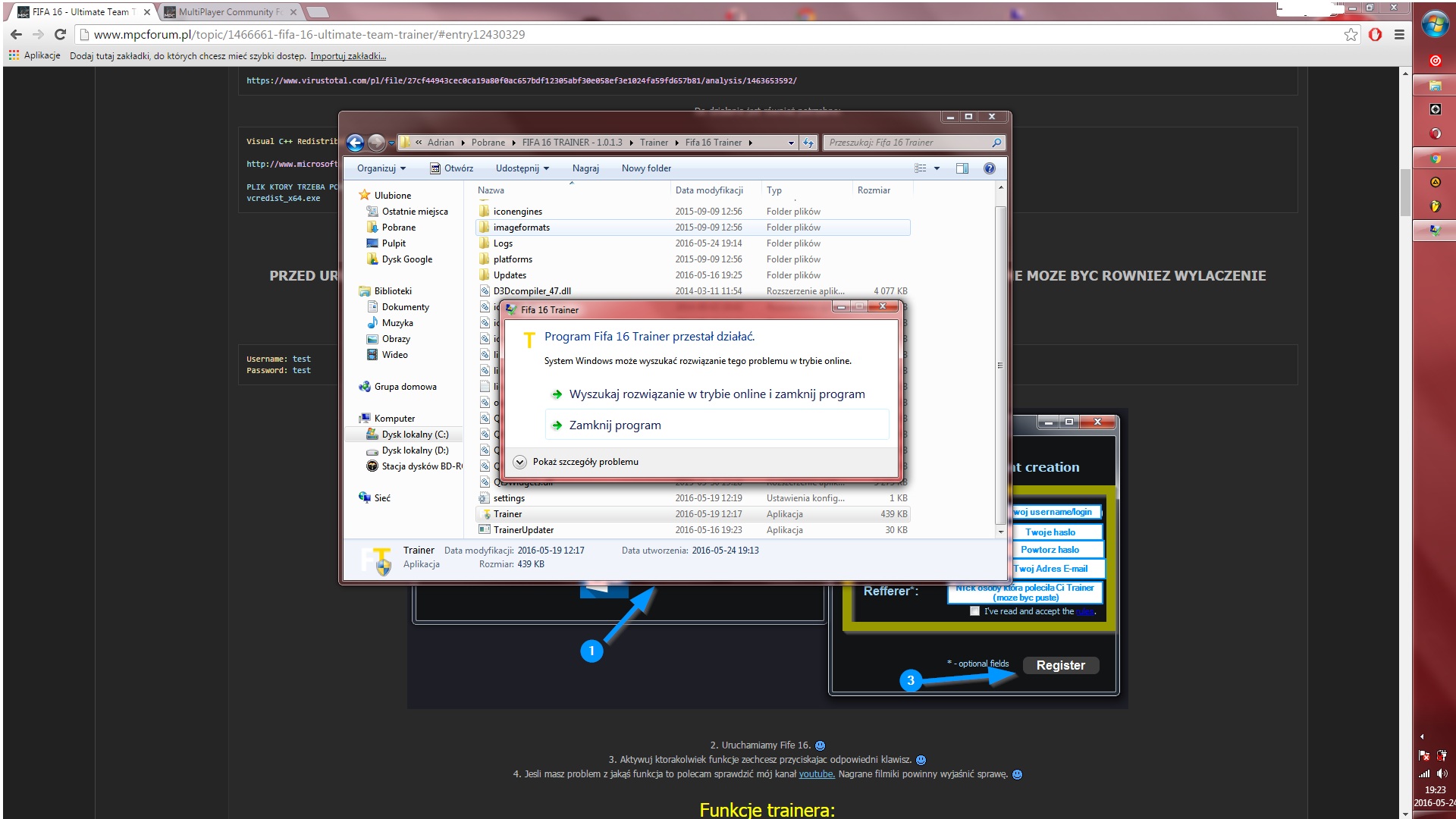Open the address bar history dropdown

[x=791, y=143]
